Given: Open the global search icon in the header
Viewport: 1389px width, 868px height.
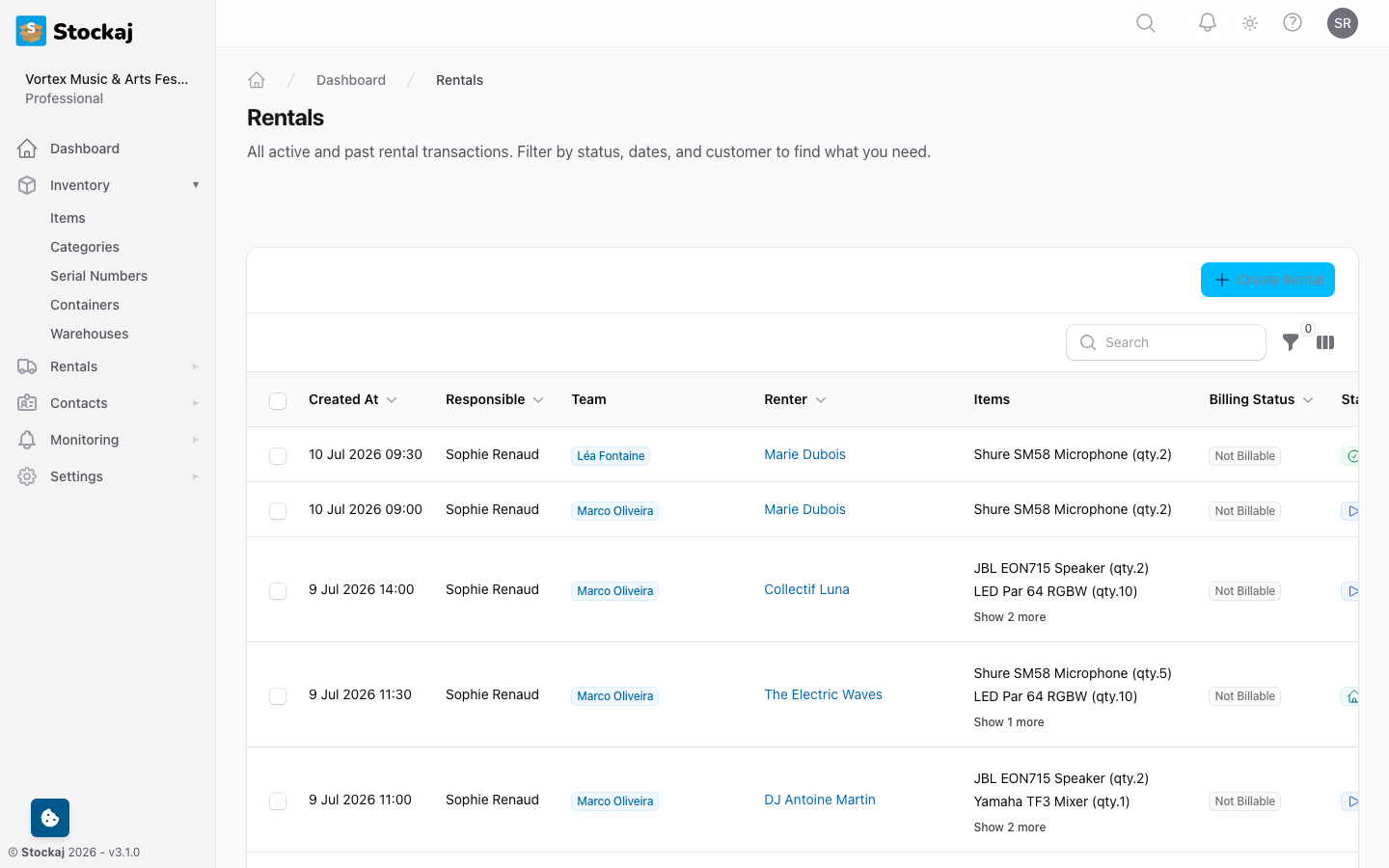Looking at the screenshot, I should coord(1145,22).
